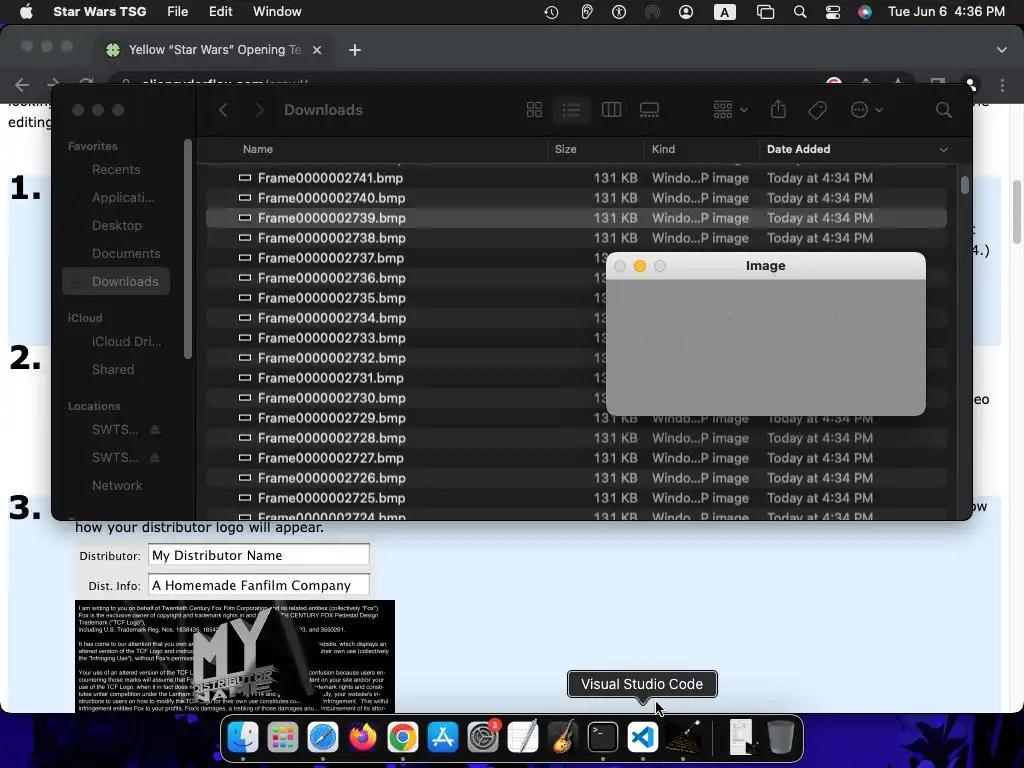
Task: Select iCloud Drive in Finder sidebar
Action: 116,342
